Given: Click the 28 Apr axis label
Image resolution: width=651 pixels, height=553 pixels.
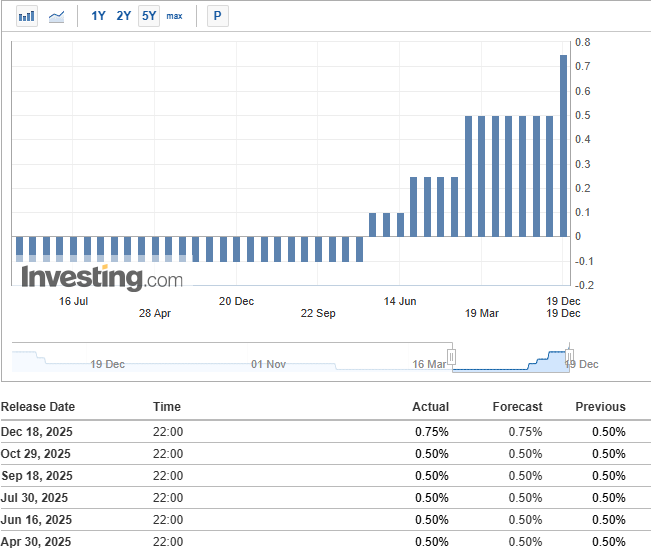Looking at the screenshot, I should 155,313.
